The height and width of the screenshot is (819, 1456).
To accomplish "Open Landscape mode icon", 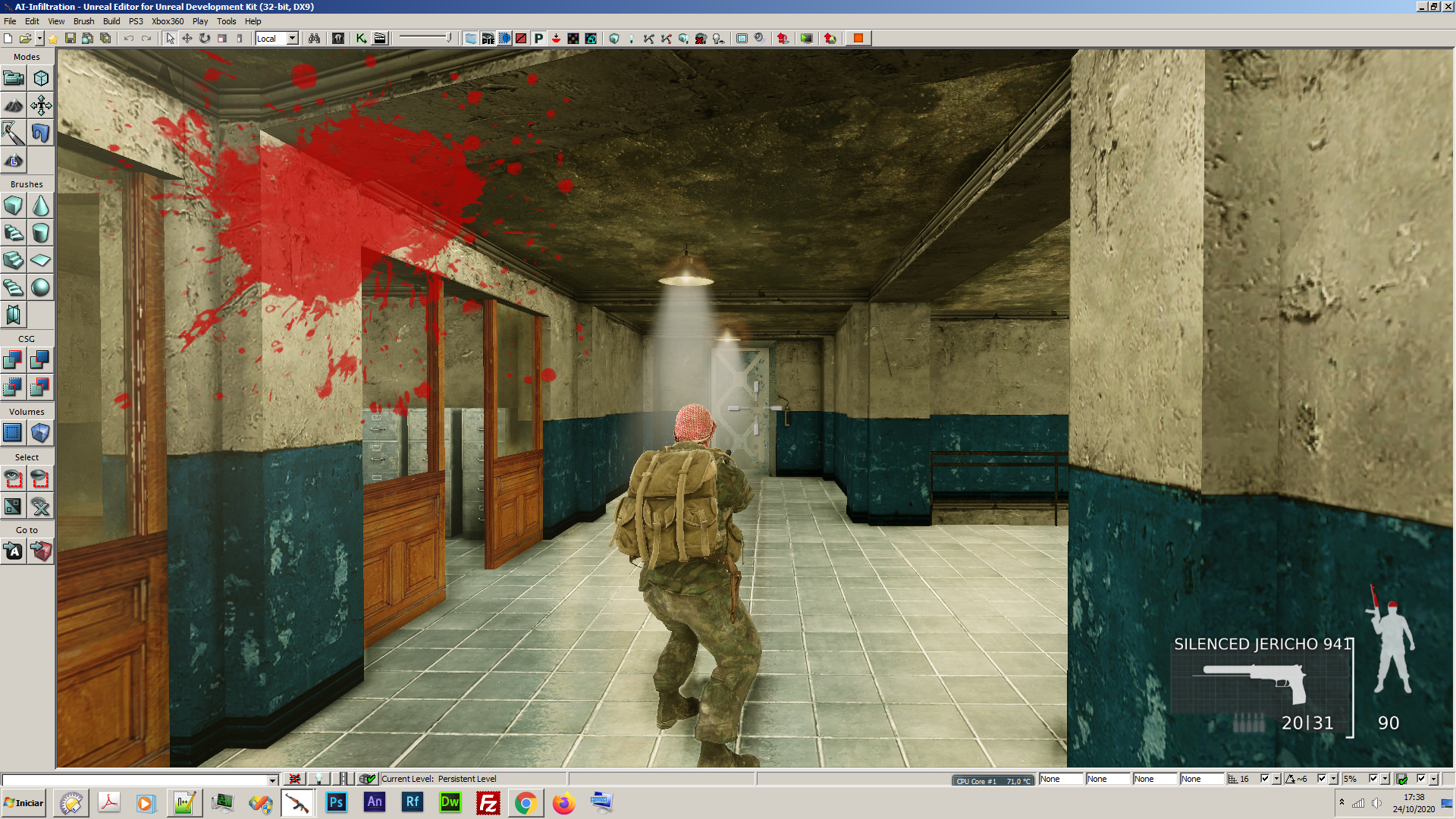I will [x=14, y=160].
